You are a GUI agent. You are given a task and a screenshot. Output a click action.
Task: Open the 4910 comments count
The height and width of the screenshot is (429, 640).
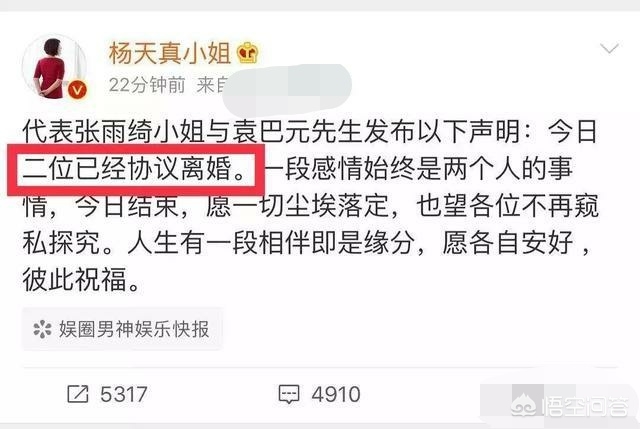[x=336, y=394]
